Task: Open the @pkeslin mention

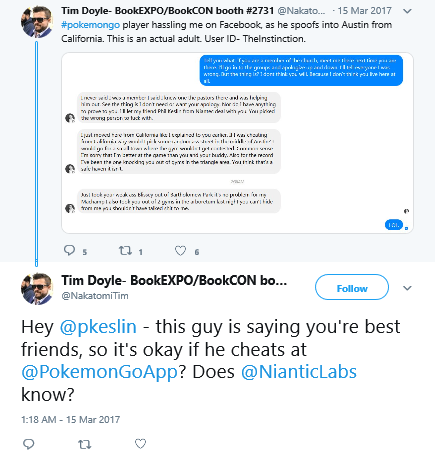Action: pyautogui.click(x=98, y=327)
